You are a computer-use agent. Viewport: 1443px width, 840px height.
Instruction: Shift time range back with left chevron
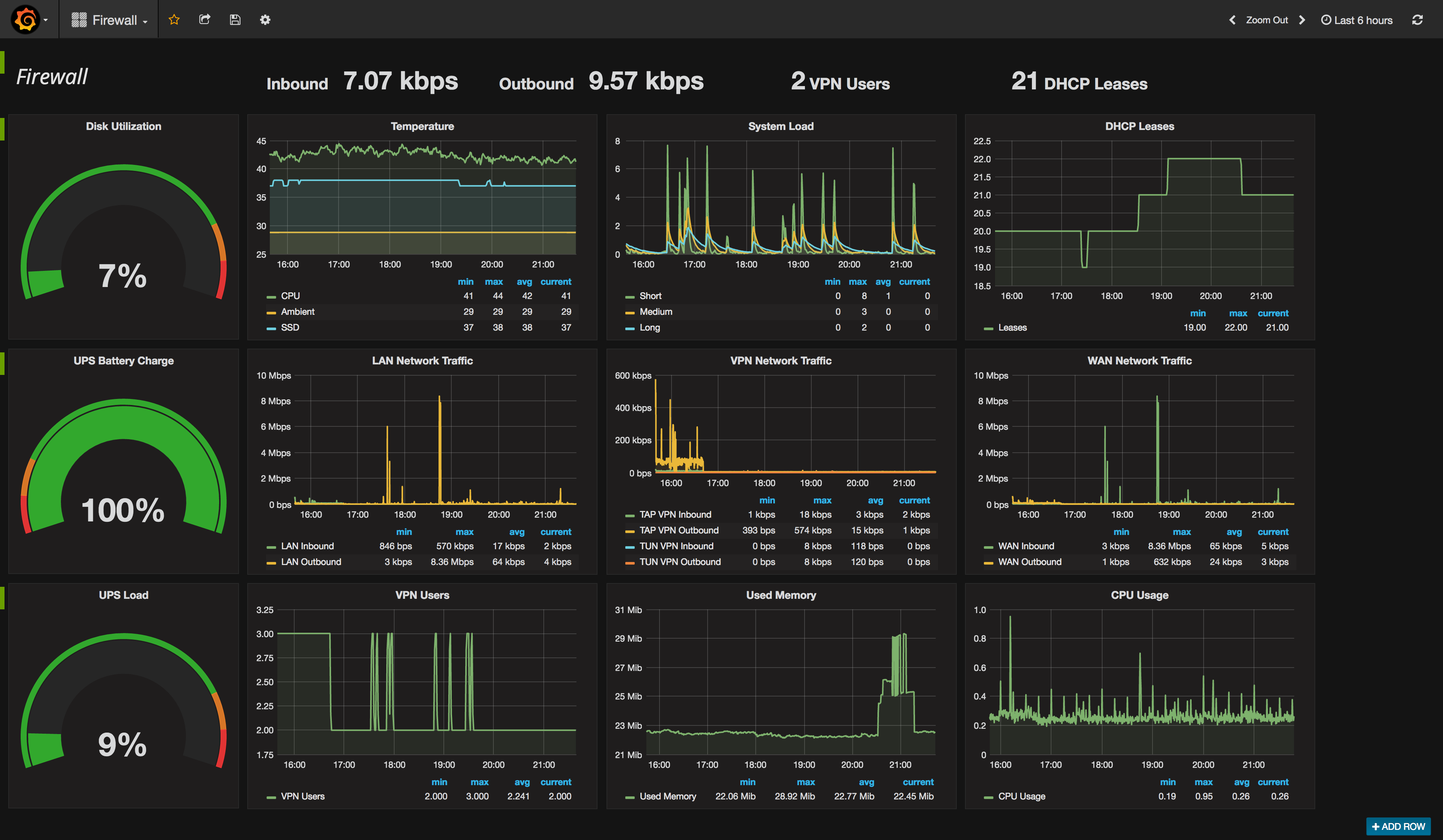click(x=1232, y=20)
